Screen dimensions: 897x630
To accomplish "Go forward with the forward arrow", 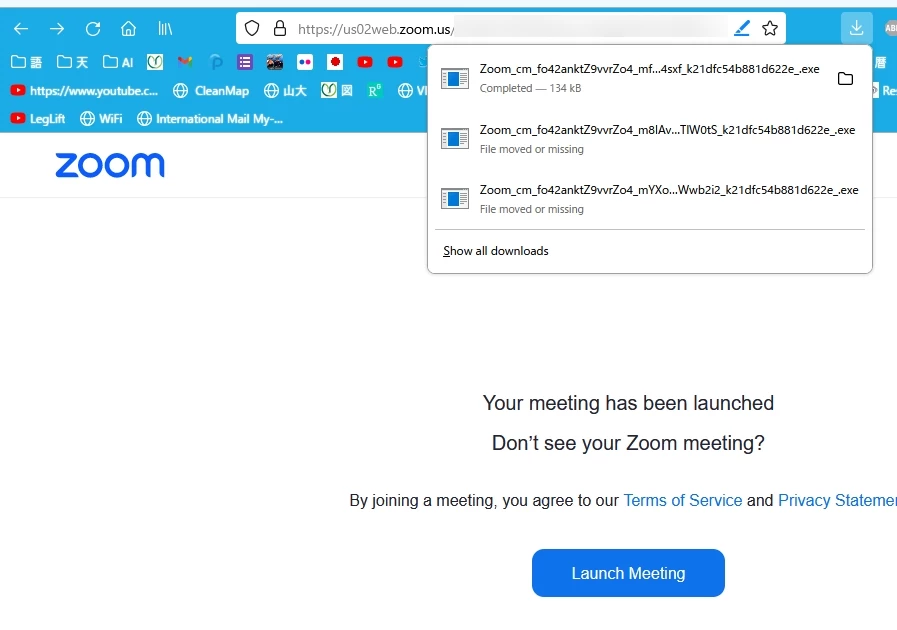I will [57, 29].
